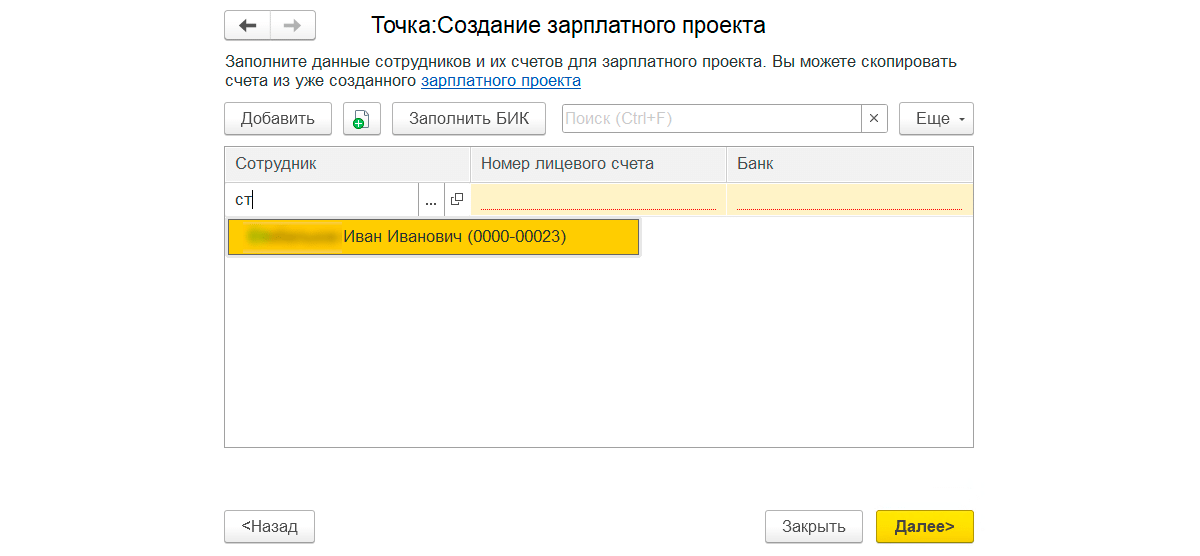Click the forward arrow navigation button
Image resolution: width=1200 pixels, height=556 pixels.
(x=292, y=25)
